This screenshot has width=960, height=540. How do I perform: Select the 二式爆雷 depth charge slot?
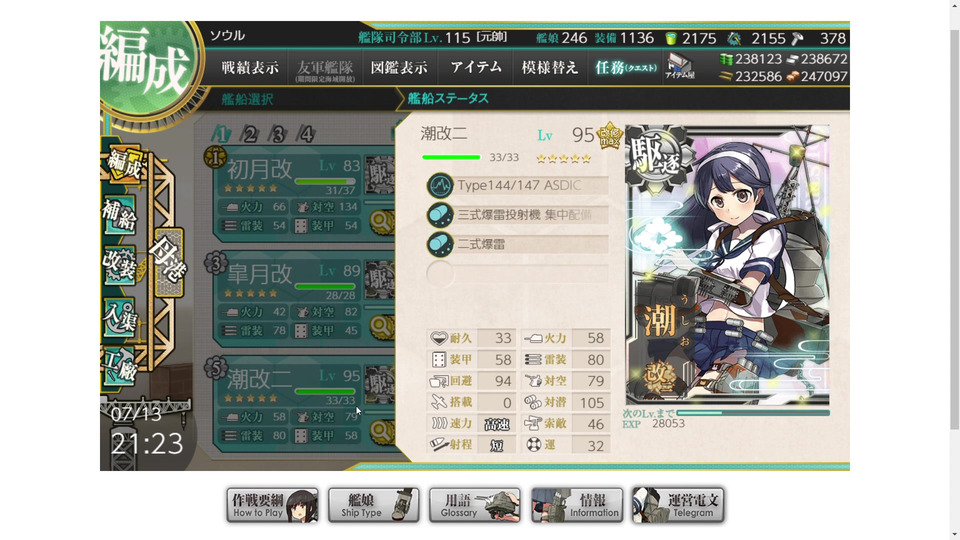517,244
